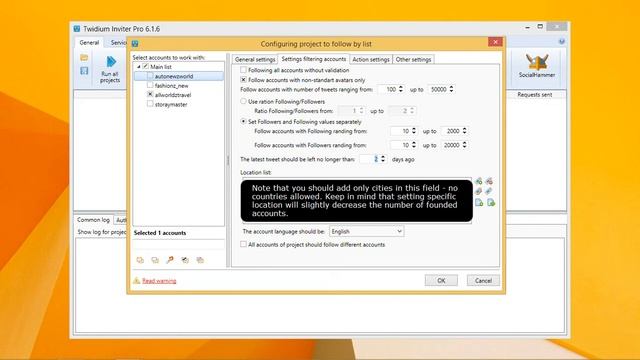Screen dimensions: 640x360
Task: Open the Other settings tab
Action: [x=413, y=60]
